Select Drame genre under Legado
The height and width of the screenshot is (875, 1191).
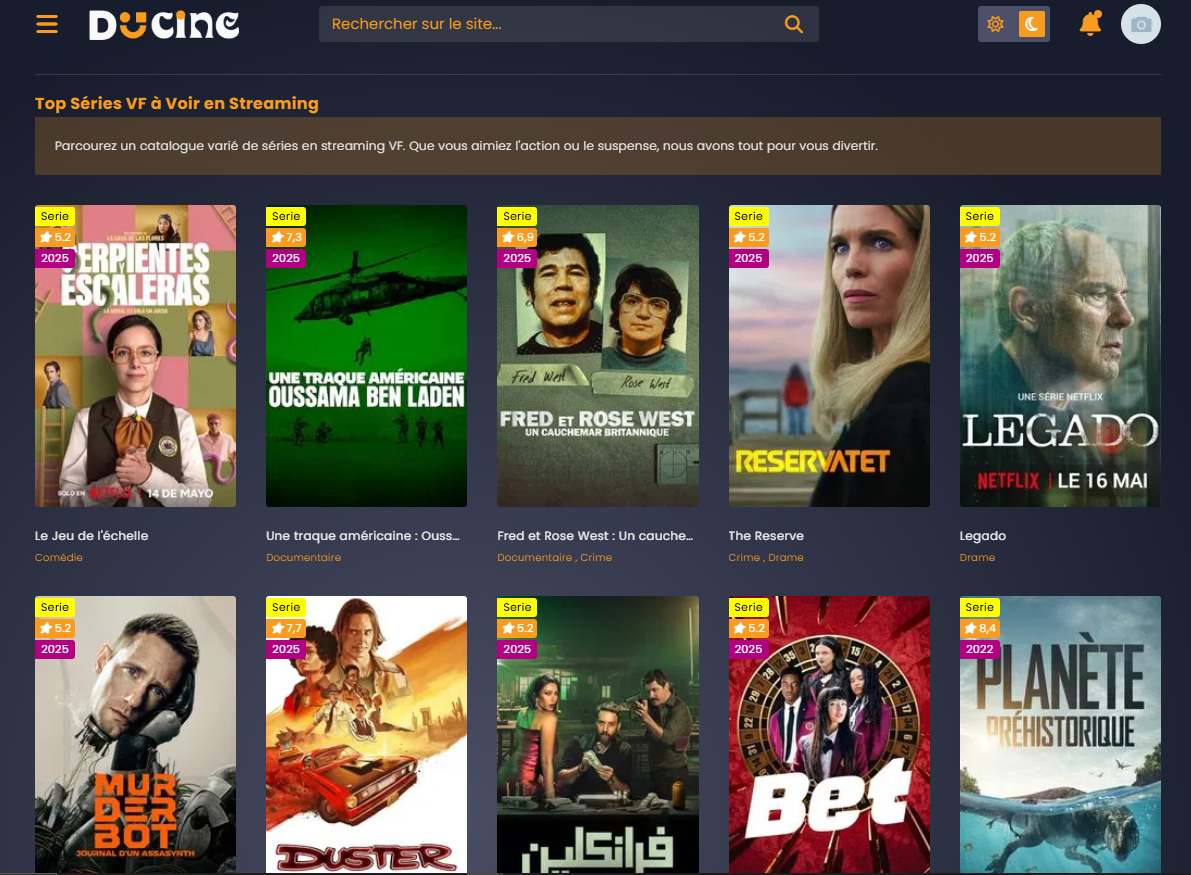tap(977, 558)
